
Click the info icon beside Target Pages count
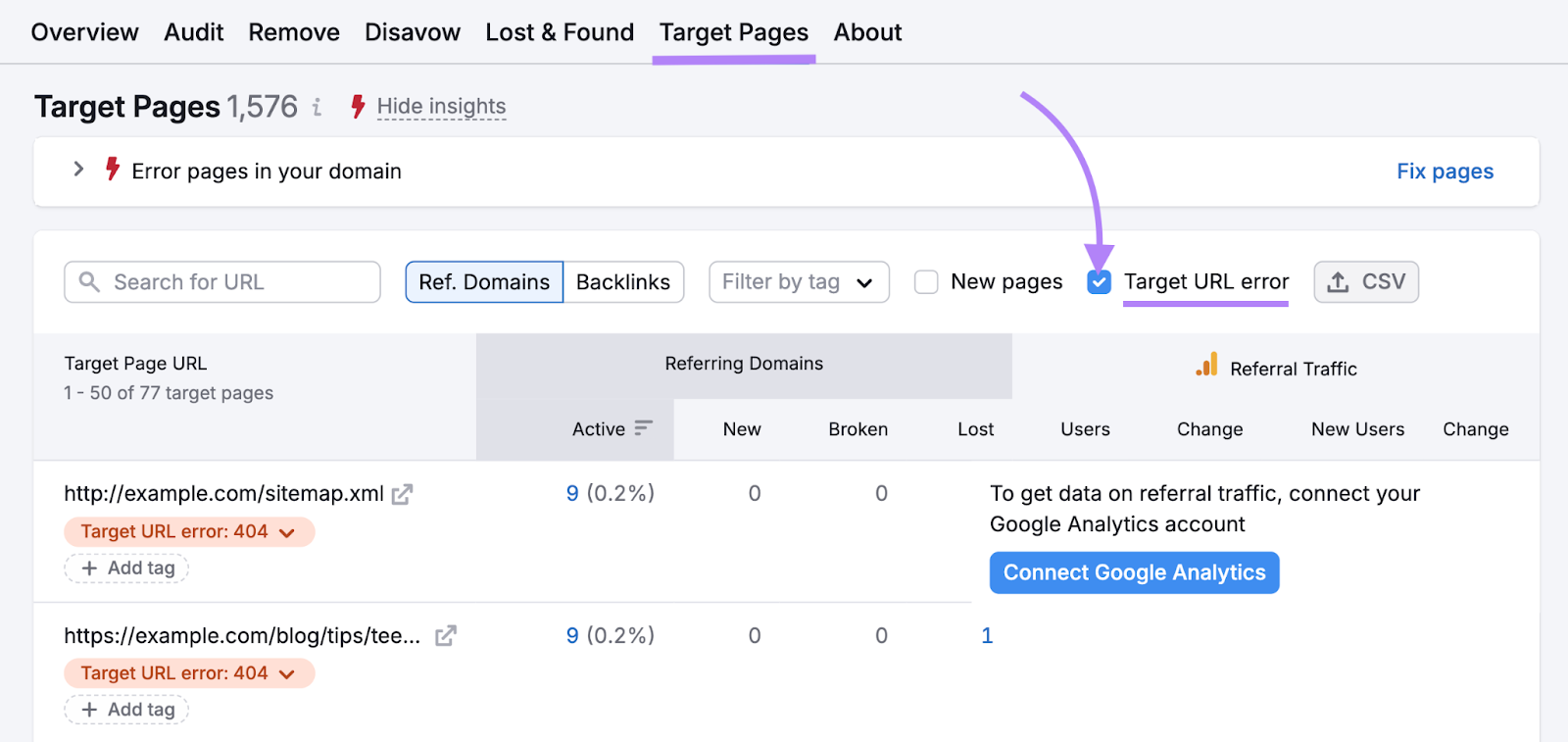pos(317,107)
